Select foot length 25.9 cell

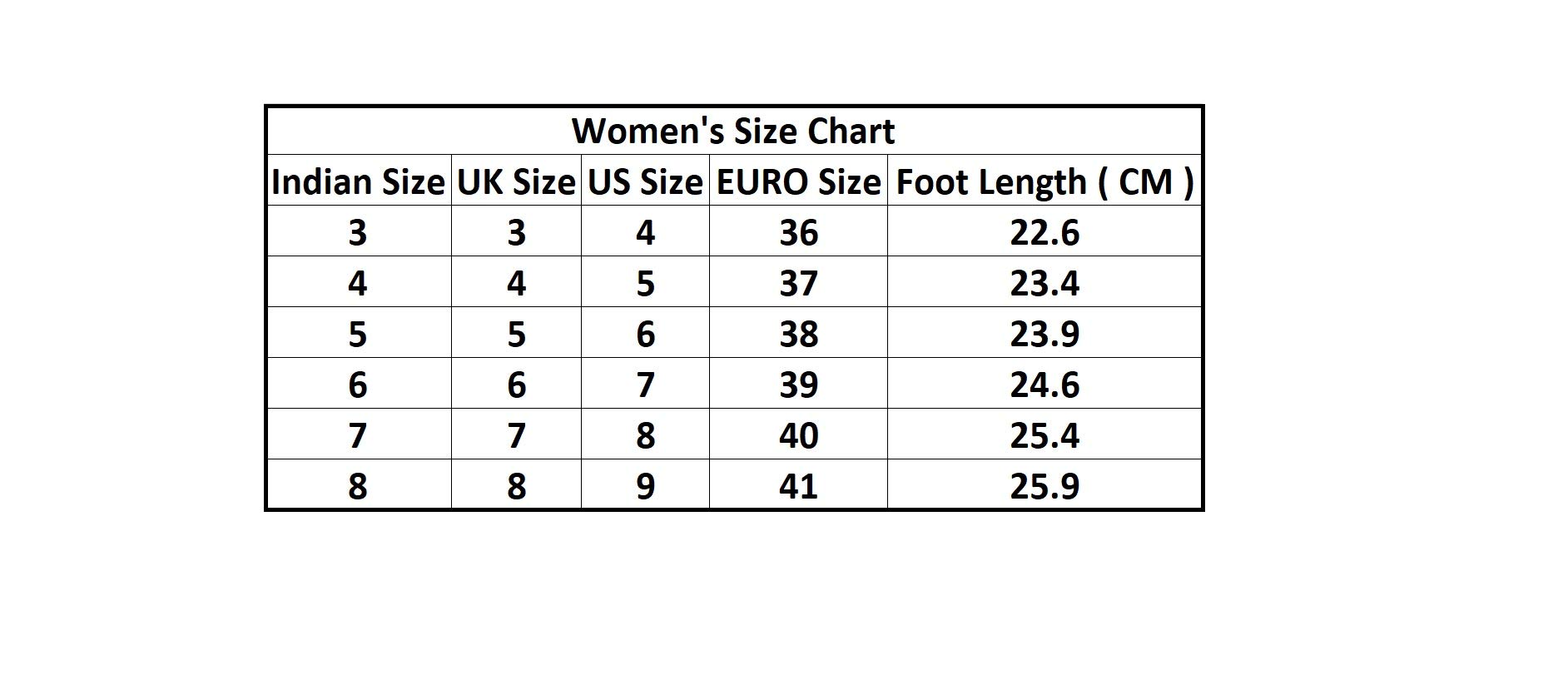[1045, 486]
